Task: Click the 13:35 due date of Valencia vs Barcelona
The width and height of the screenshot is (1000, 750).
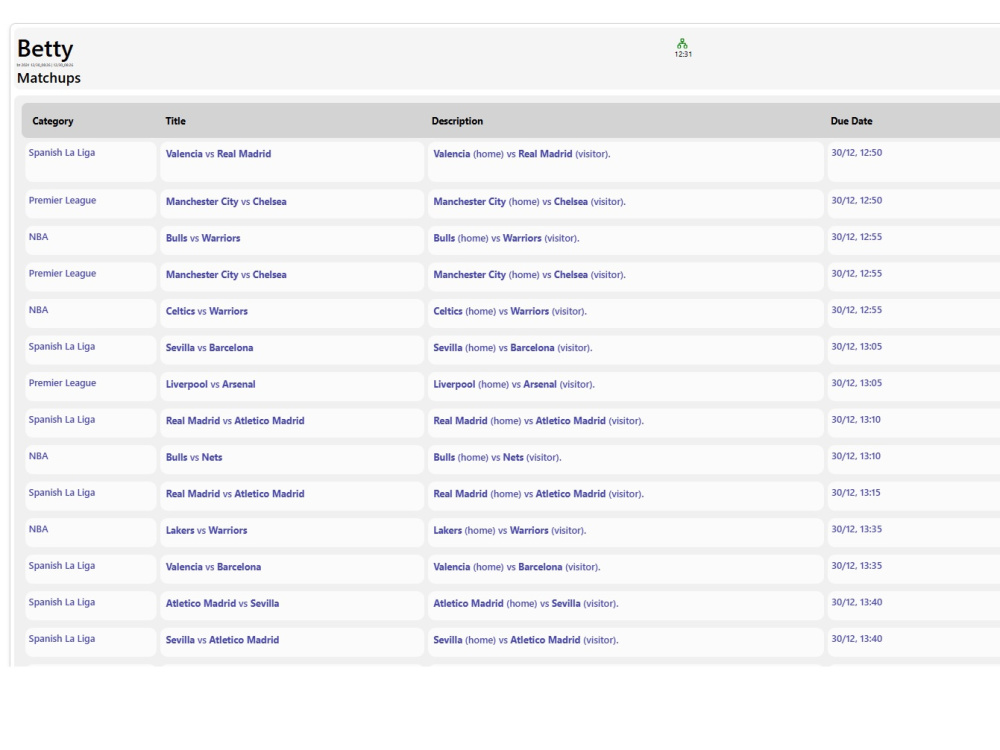Action: pyautogui.click(x=857, y=566)
